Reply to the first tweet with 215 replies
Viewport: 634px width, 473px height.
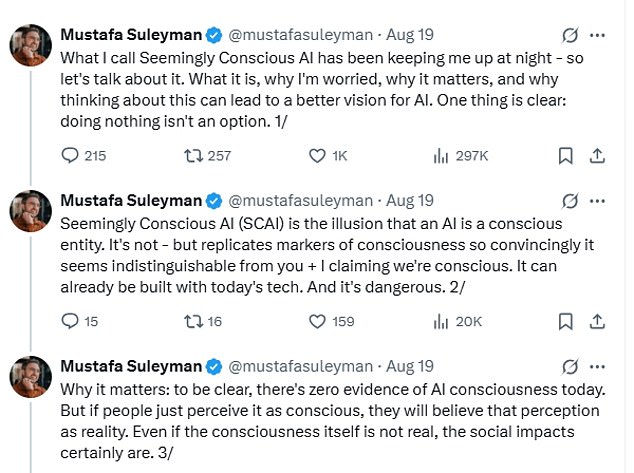(x=70, y=155)
